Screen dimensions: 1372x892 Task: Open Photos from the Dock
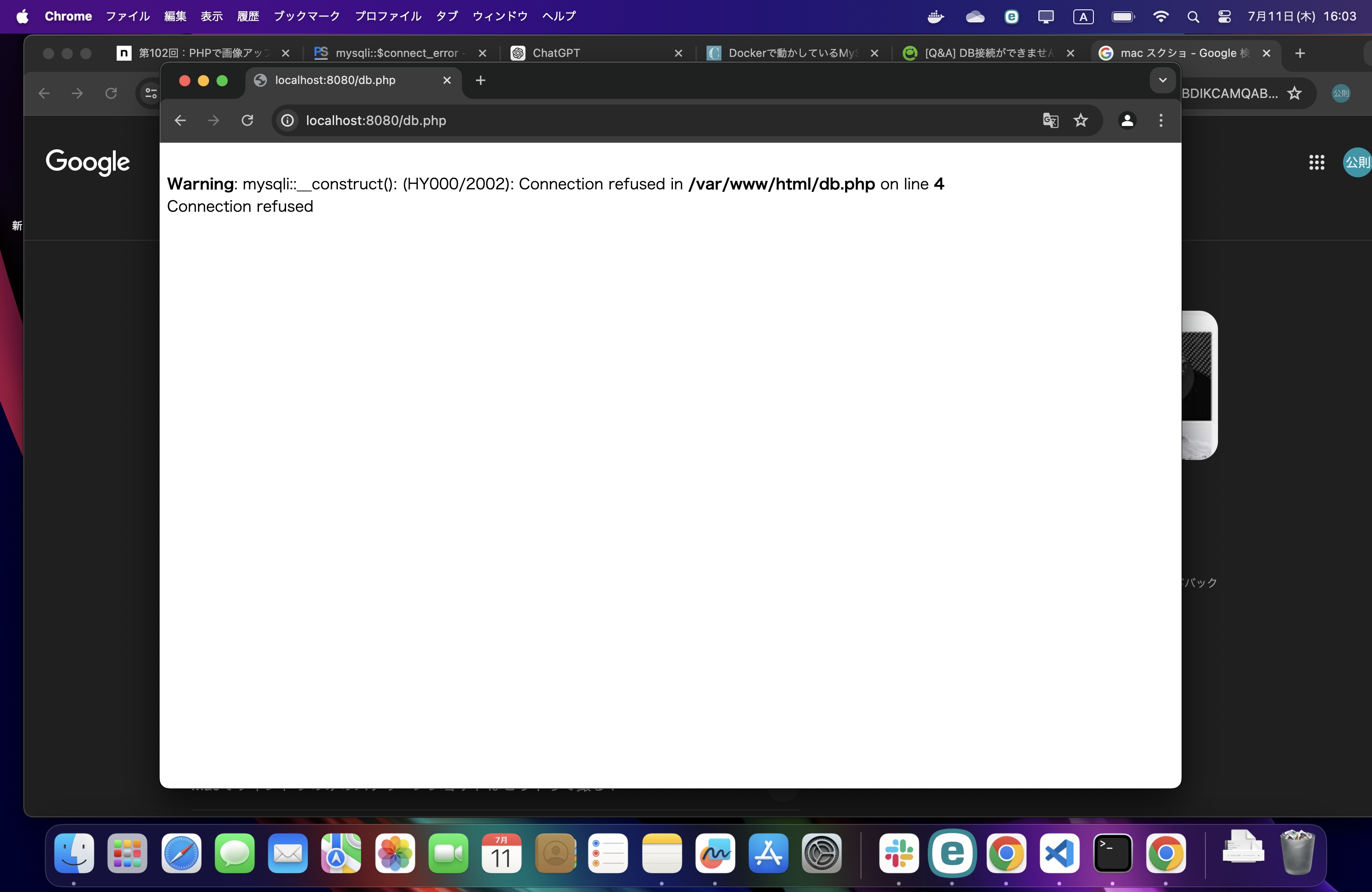click(x=395, y=853)
